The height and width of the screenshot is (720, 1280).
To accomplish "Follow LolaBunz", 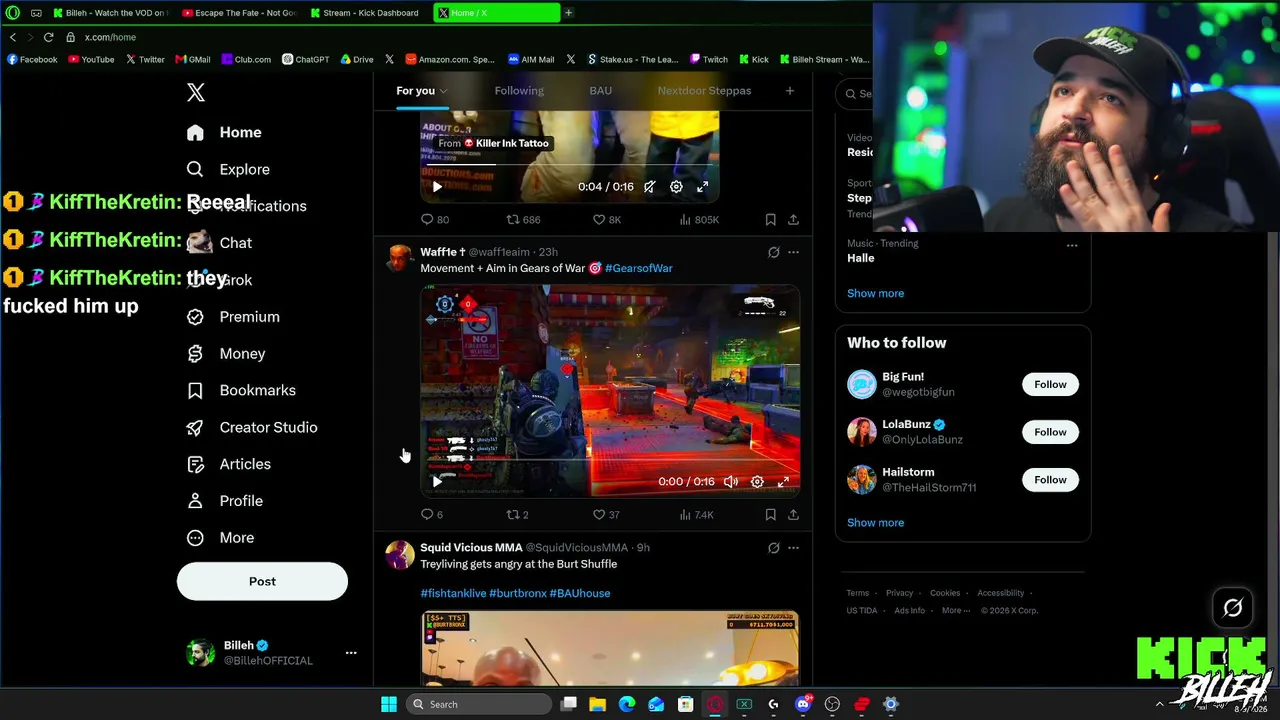I will point(1050,432).
